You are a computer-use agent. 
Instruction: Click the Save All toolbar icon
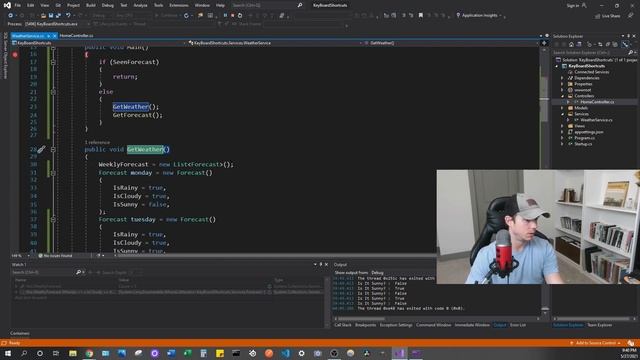[58, 16]
